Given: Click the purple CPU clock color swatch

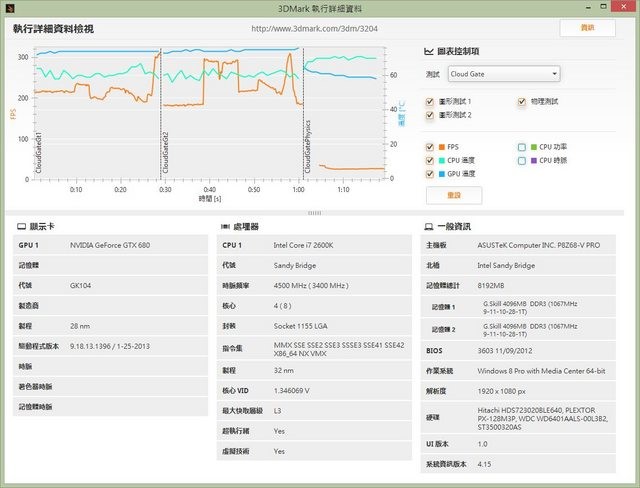Looking at the screenshot, I should click(533, 160).
